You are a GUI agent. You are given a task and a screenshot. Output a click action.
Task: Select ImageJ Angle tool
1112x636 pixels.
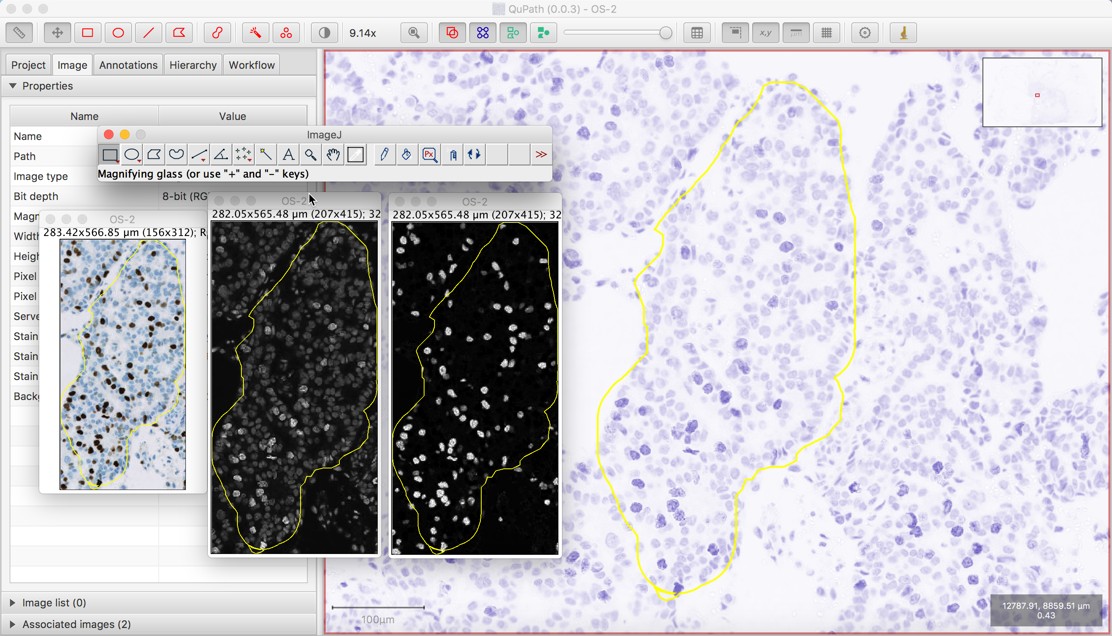coord(221,155)
